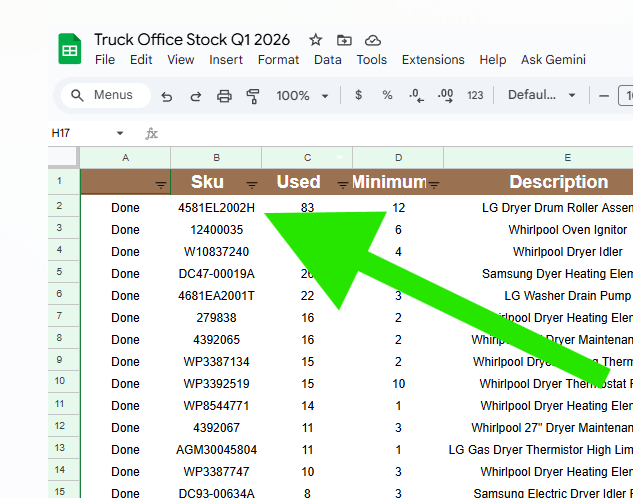The height and width of the screenshot is (498, 633).
Task: Expand the Default font dropdown
Action: 542,96
